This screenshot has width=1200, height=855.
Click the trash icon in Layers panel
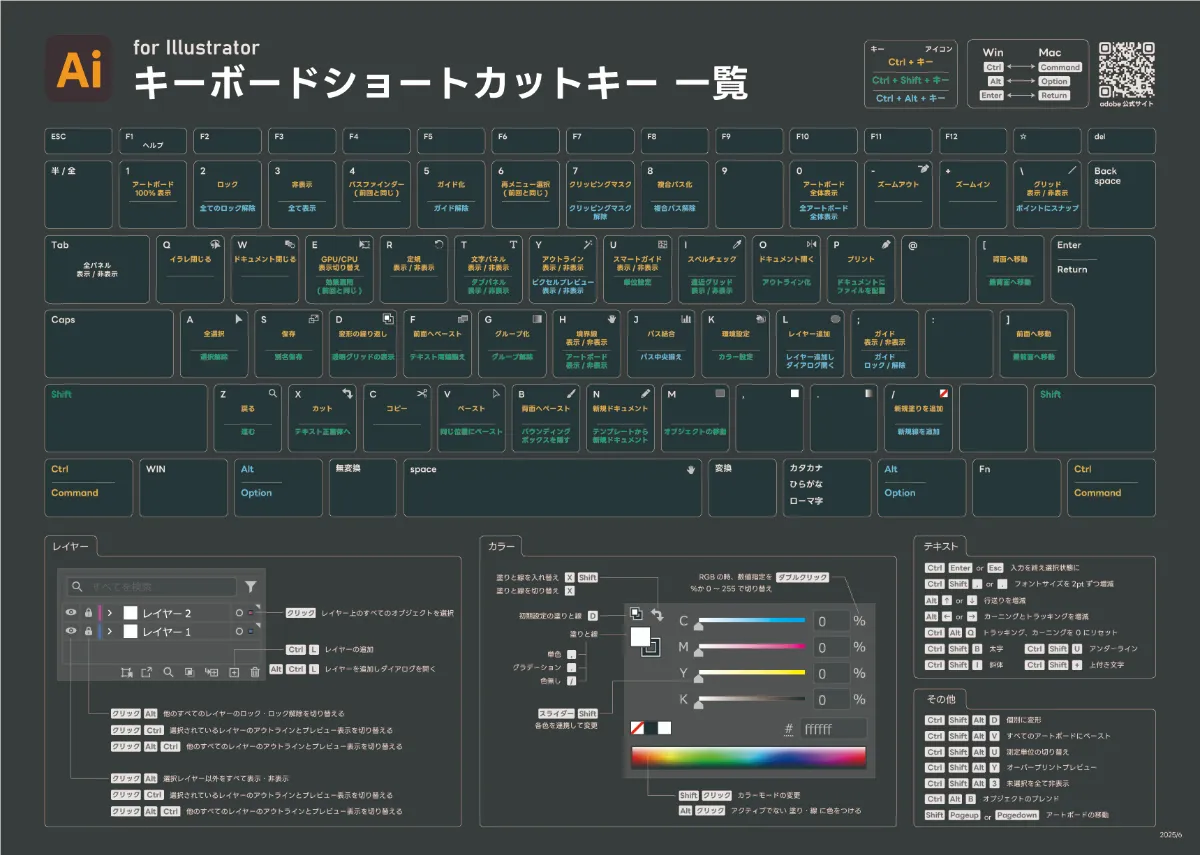click(x=255, y=672)
